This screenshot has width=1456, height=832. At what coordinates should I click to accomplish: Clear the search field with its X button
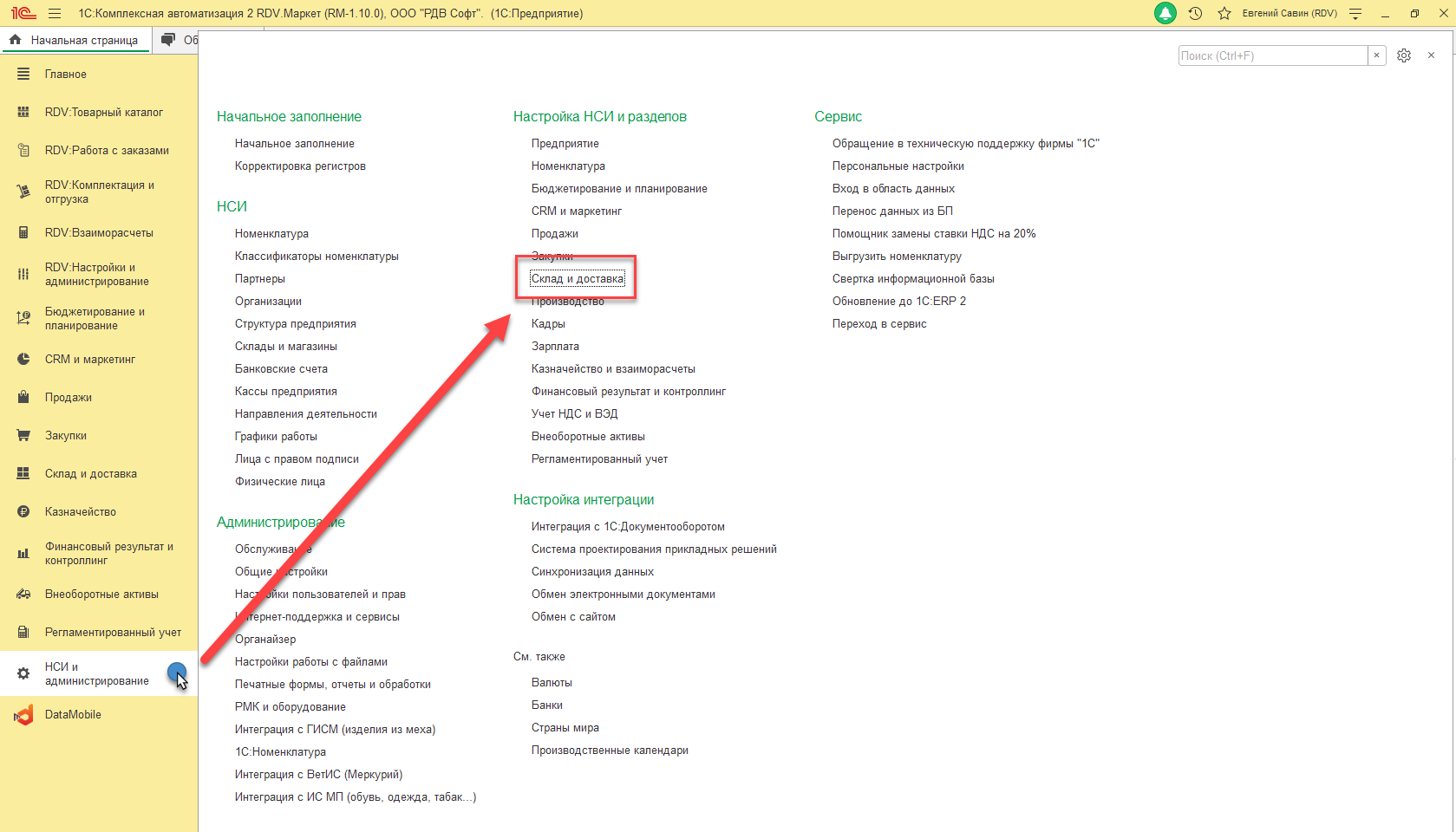(x=1376, y=55)
